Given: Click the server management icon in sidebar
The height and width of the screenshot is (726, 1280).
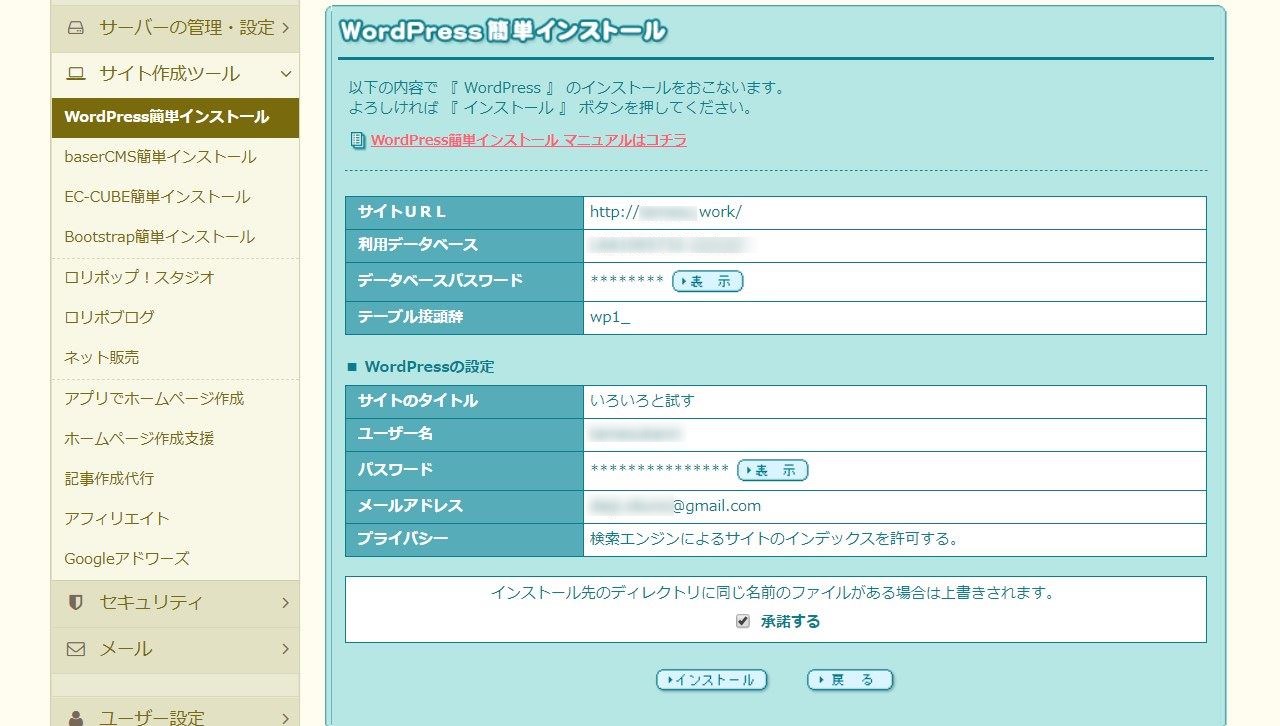Looking at the screenshot, I should pyautogui.click(x=75, y=28).
